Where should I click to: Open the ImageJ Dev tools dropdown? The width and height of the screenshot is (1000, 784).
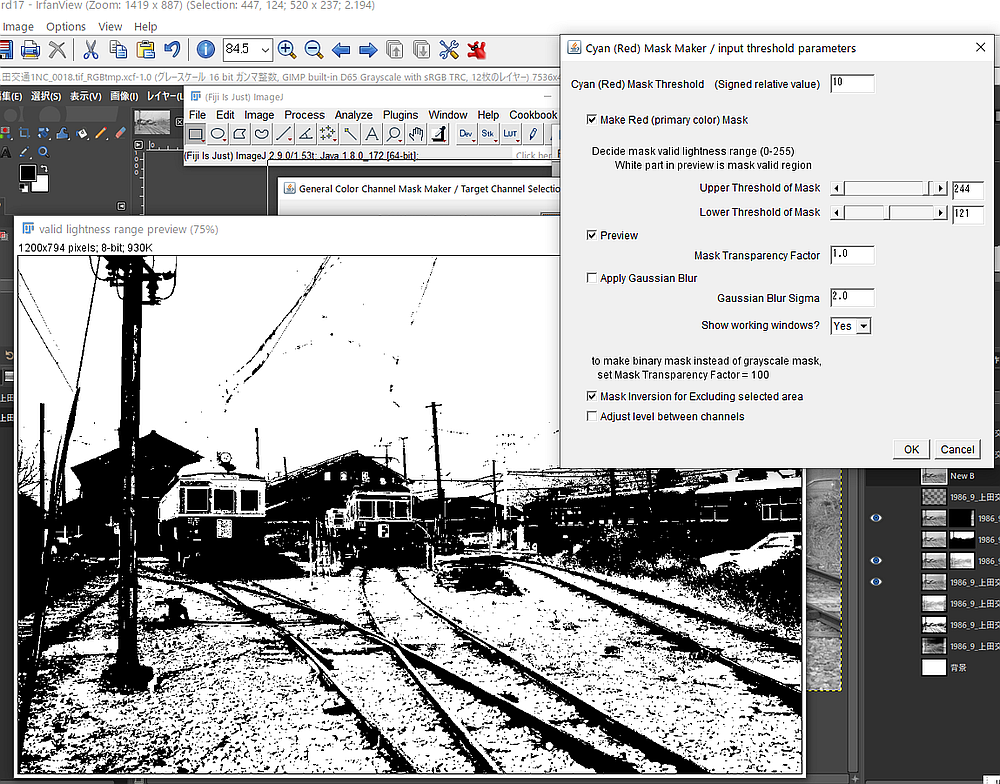tap(465, 134)
